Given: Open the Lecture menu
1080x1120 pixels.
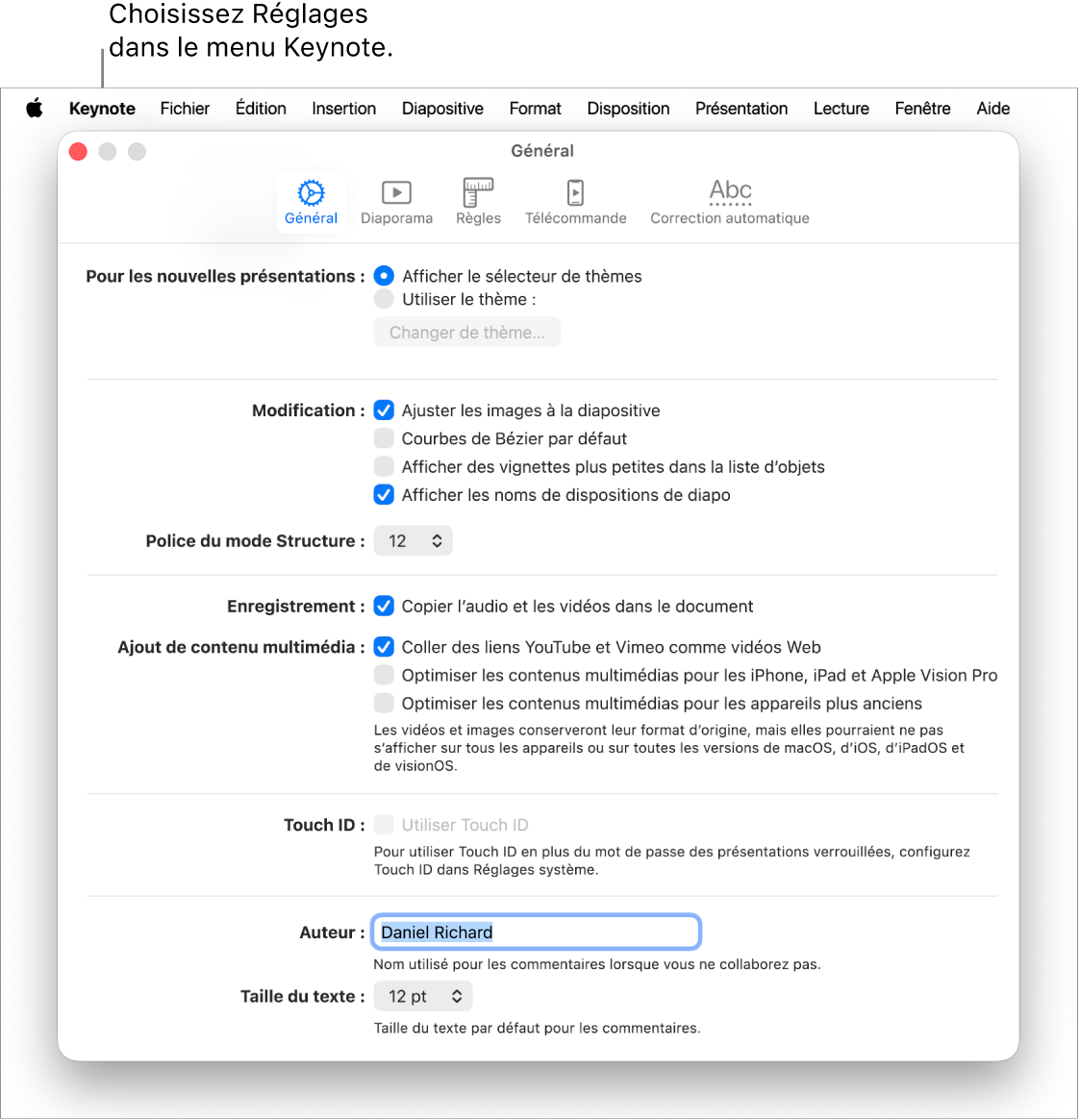Looking at the screenshot, I should [841, 109].
